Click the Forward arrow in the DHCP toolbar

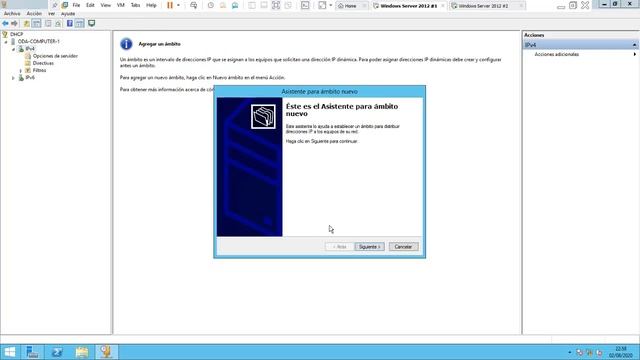coord(14,24)
